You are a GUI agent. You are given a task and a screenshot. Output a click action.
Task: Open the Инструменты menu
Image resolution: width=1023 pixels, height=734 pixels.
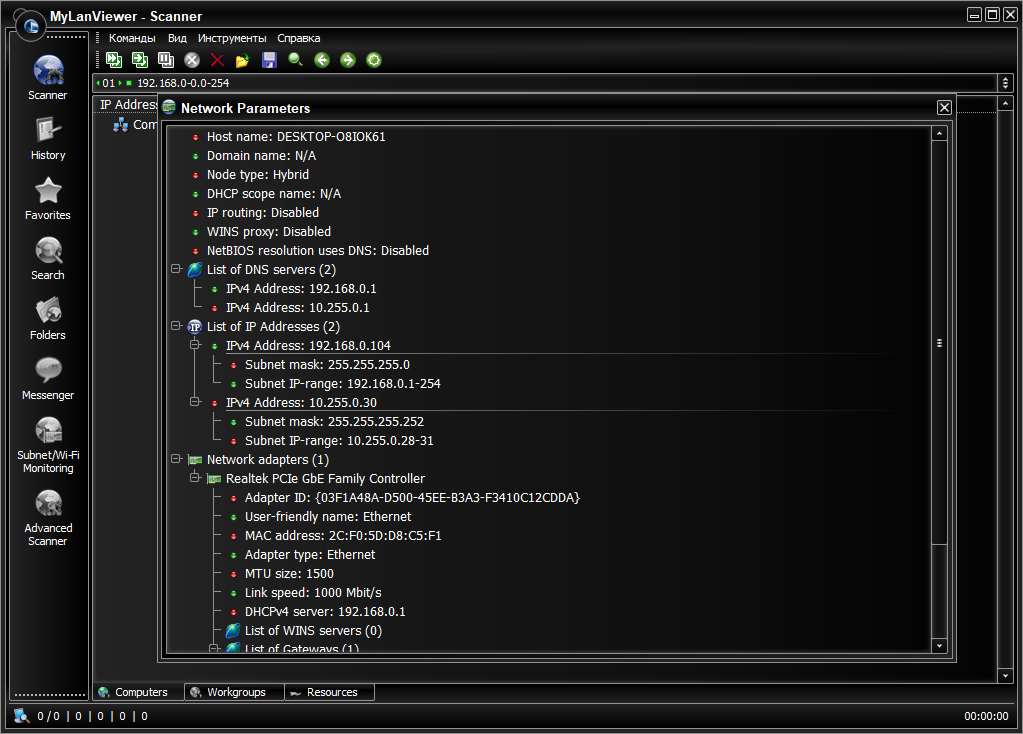232,38
